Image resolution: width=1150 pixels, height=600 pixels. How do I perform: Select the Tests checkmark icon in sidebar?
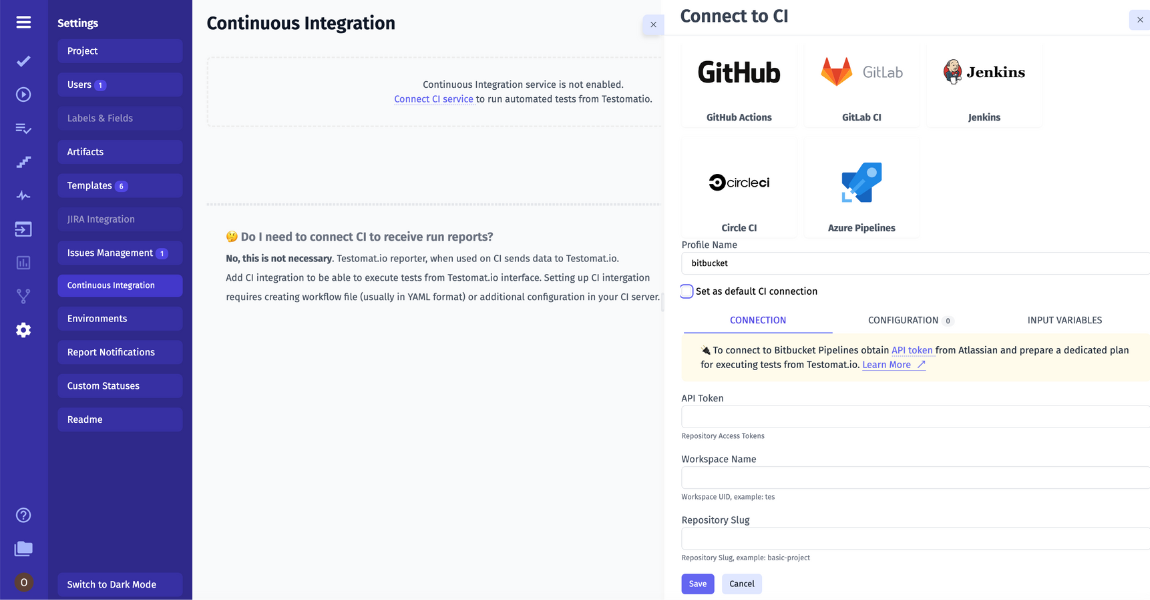pos(23,61)
